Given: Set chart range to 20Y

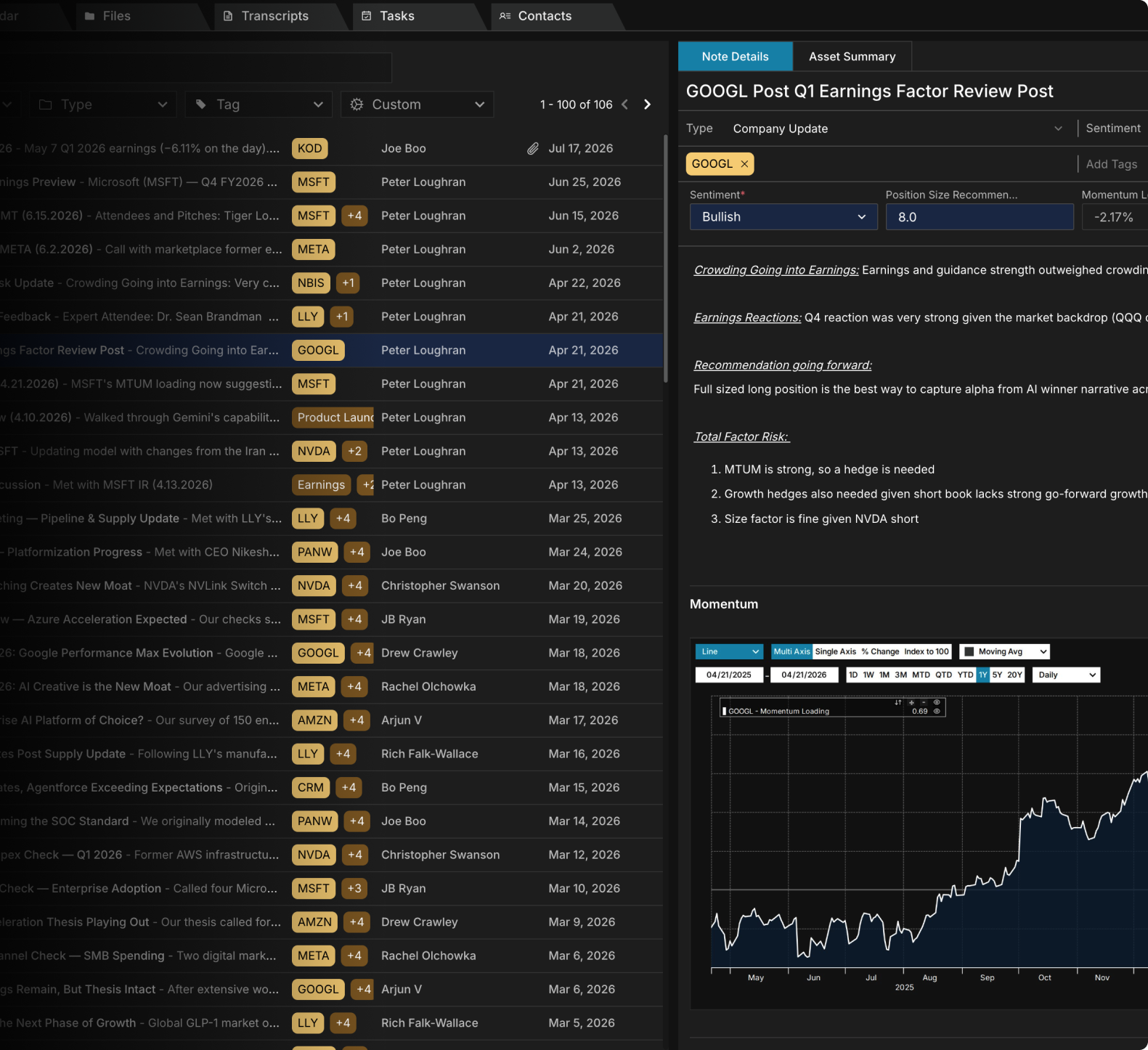Looking at the screenshot, I should [x=1015, y=675].
